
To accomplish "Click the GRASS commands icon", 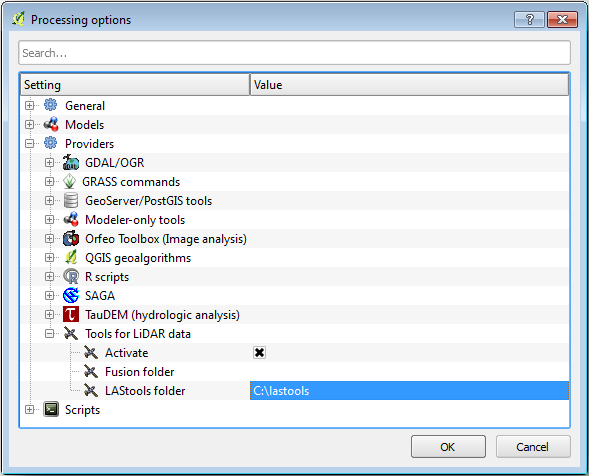I will coord(69,181).
